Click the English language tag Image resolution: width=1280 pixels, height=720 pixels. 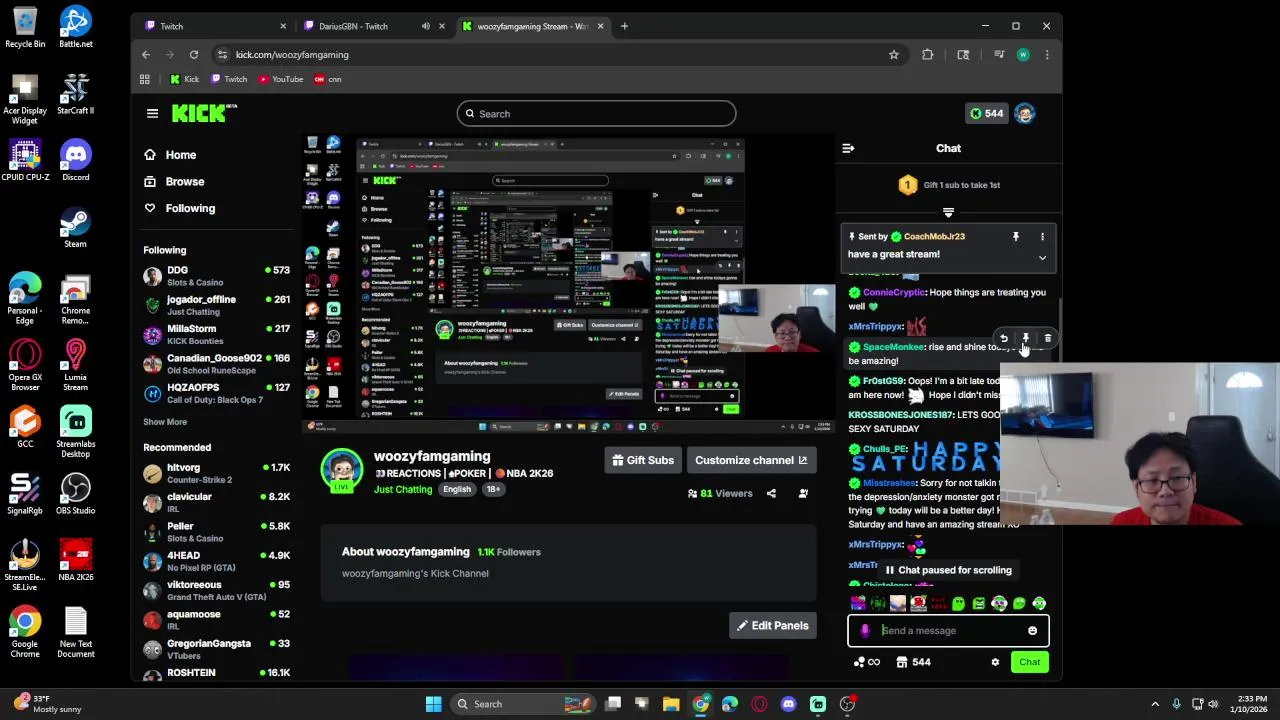point(457,489)
